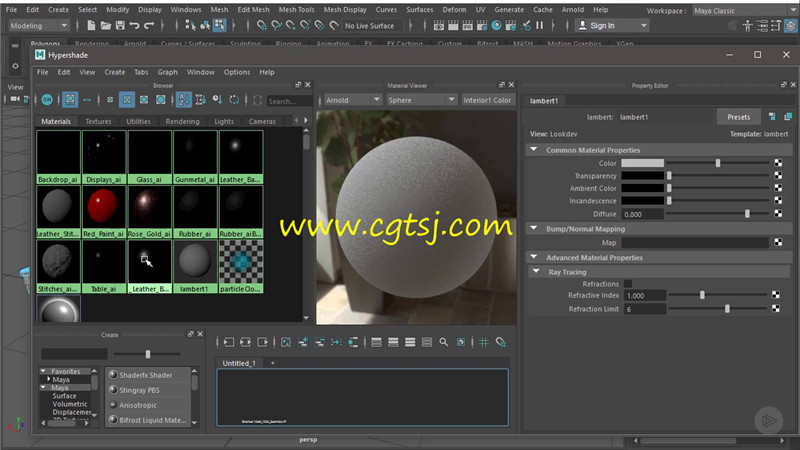This screenshot has width=800, height=450.
Task: Create Stingray PBS node
Action: (x=139, y=390)
